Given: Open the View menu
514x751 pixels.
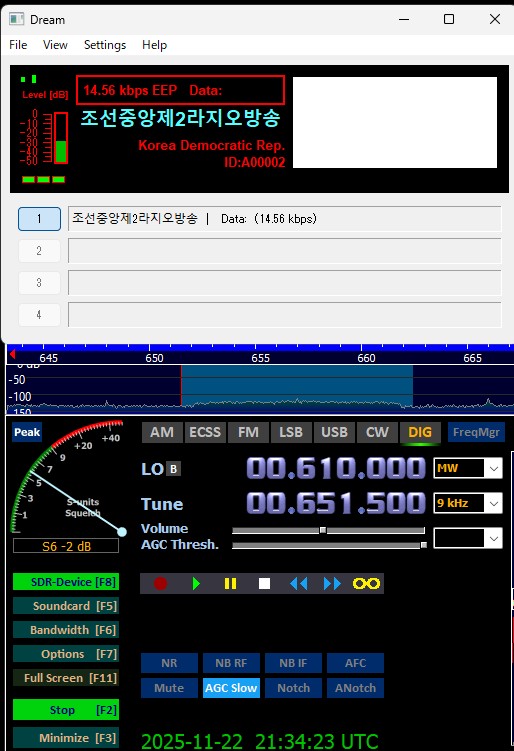Looking at the screenshot, I should point(55,45).
